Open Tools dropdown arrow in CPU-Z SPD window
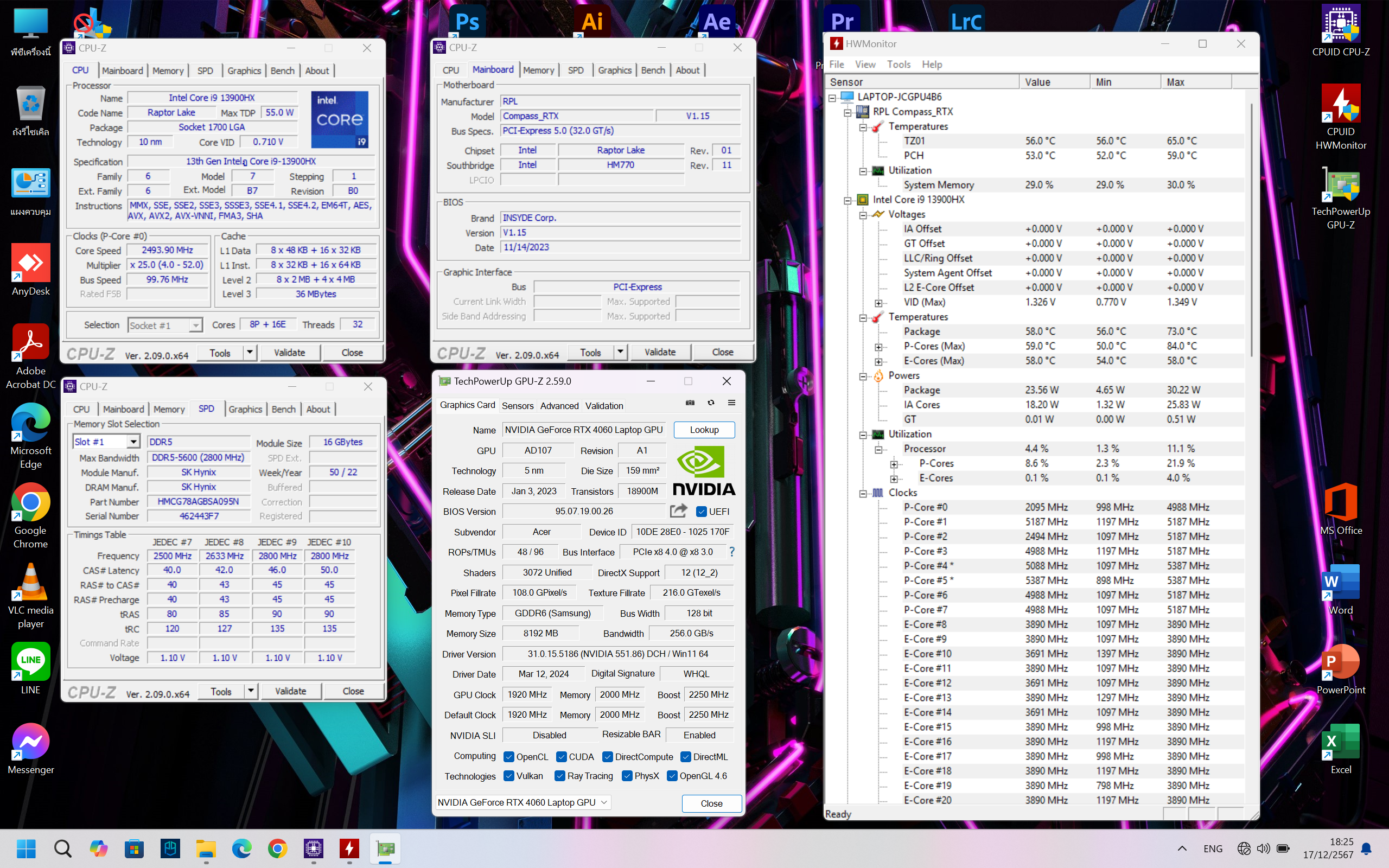The image size is (1389, 868). coord(251,691)
